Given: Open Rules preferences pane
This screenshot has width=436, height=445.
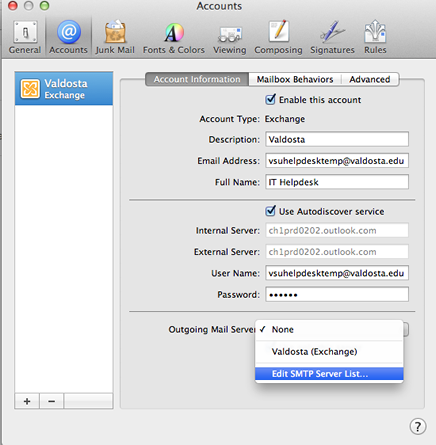Looking at the screenshot, I should pyautogui.click(x=375, y=37).
